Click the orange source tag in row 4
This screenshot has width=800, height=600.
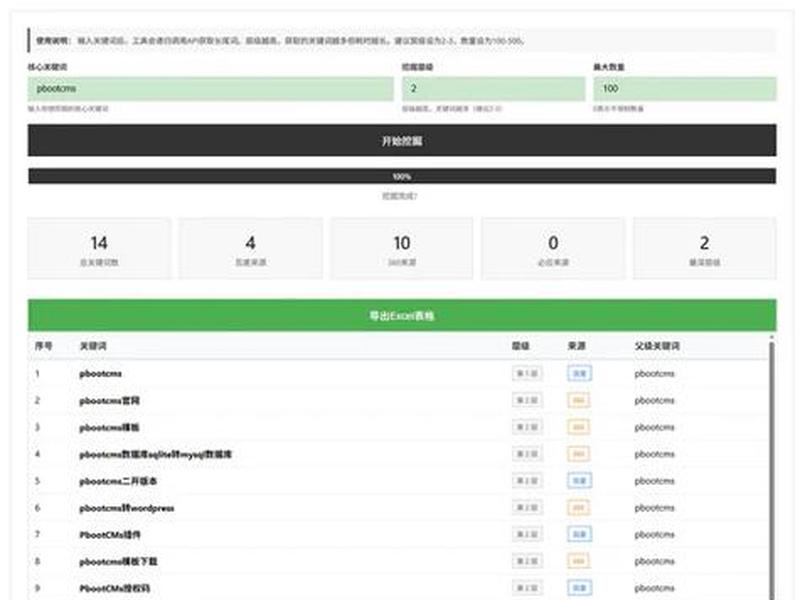579,454
